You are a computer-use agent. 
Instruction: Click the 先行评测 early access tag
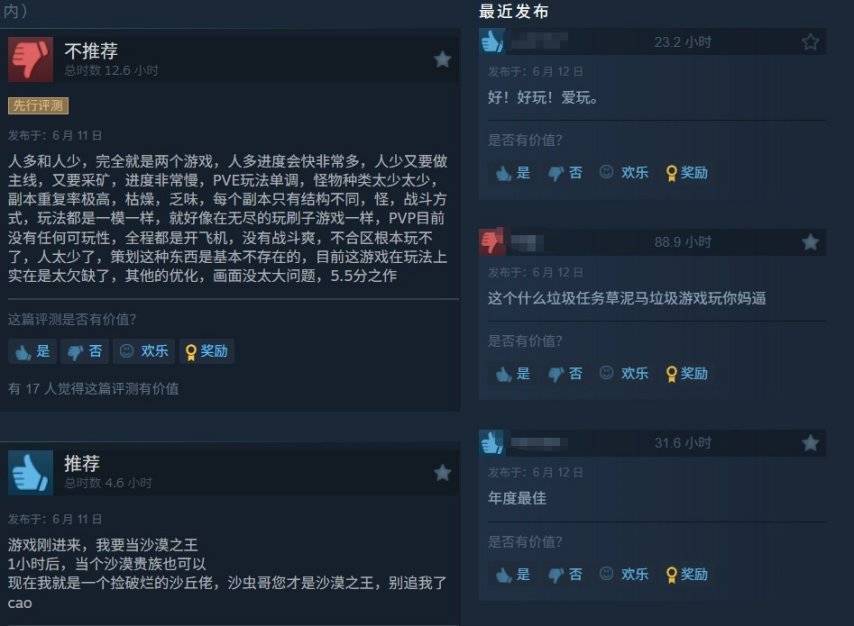38,105
